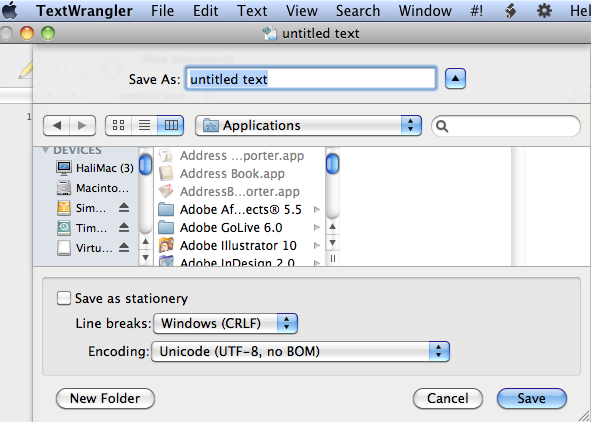Eject the Virtu... volume
This screenshot has width=591, height=422.
[124, 248]
